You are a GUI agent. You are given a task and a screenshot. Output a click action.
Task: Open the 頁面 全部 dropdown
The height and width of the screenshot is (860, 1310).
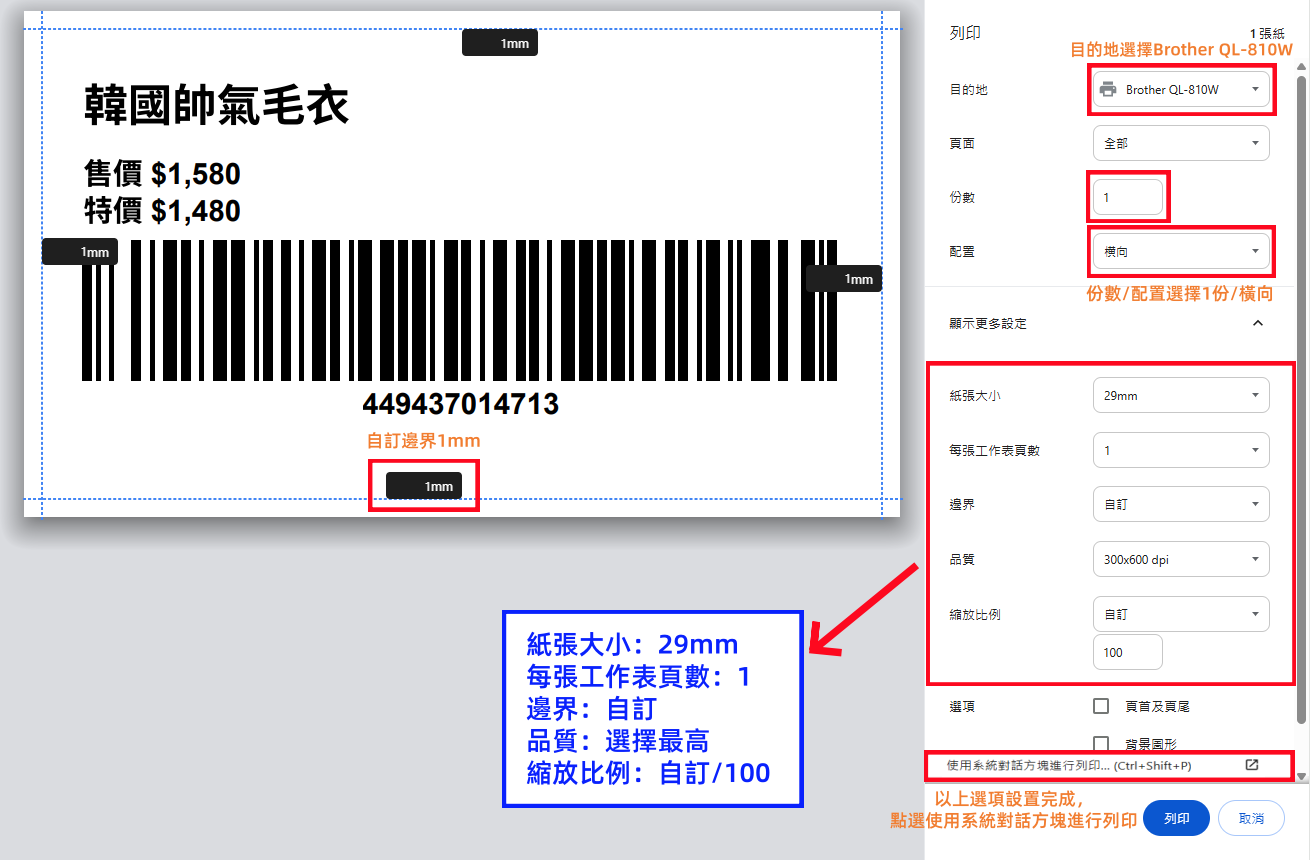[1181, 143]
